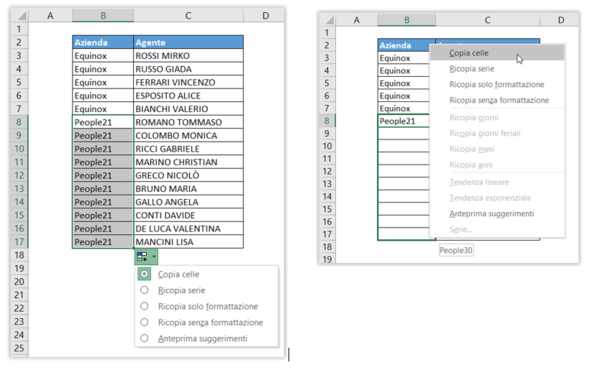
Task: Select row 8 header in right sheet
Action: click(x=327, y=121)
